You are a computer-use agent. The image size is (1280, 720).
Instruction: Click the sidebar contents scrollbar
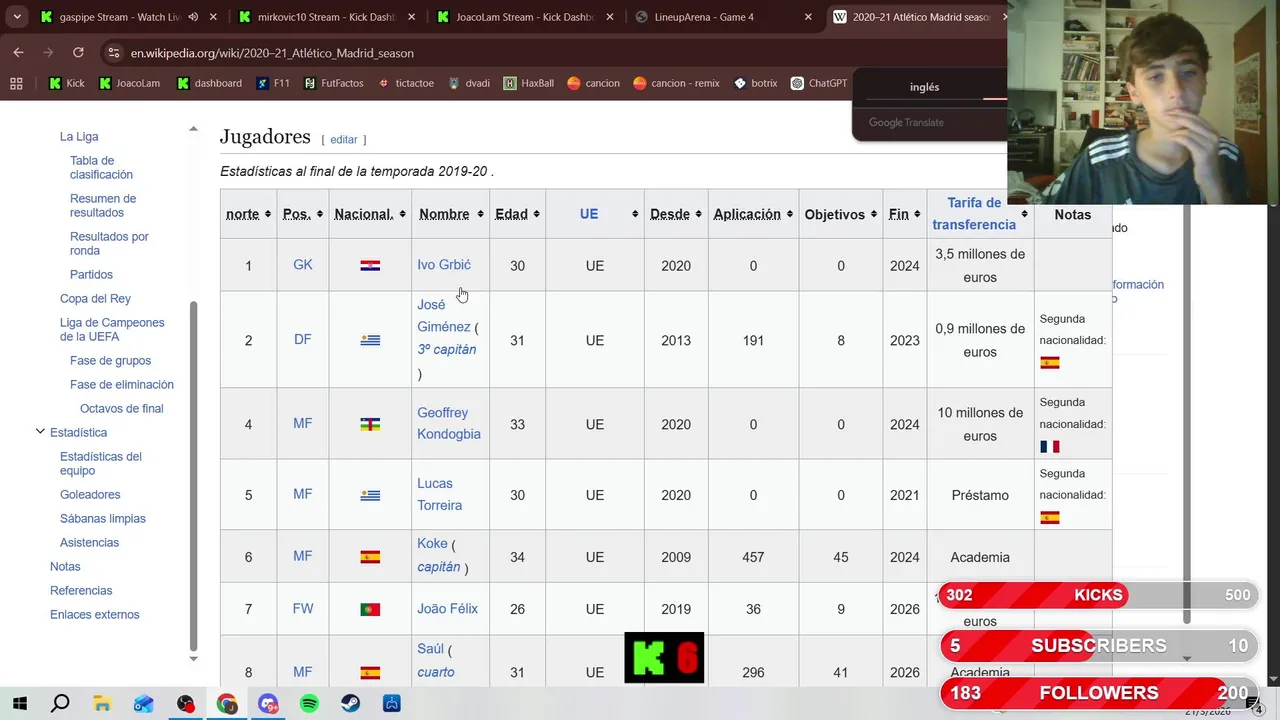point(194,476)
